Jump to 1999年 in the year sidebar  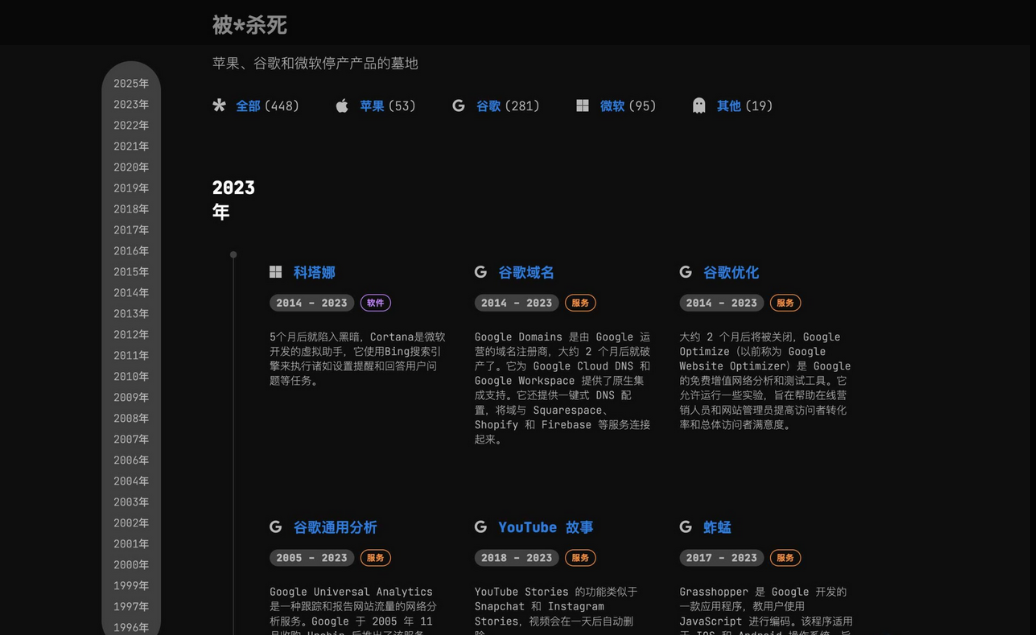(131, 586)
